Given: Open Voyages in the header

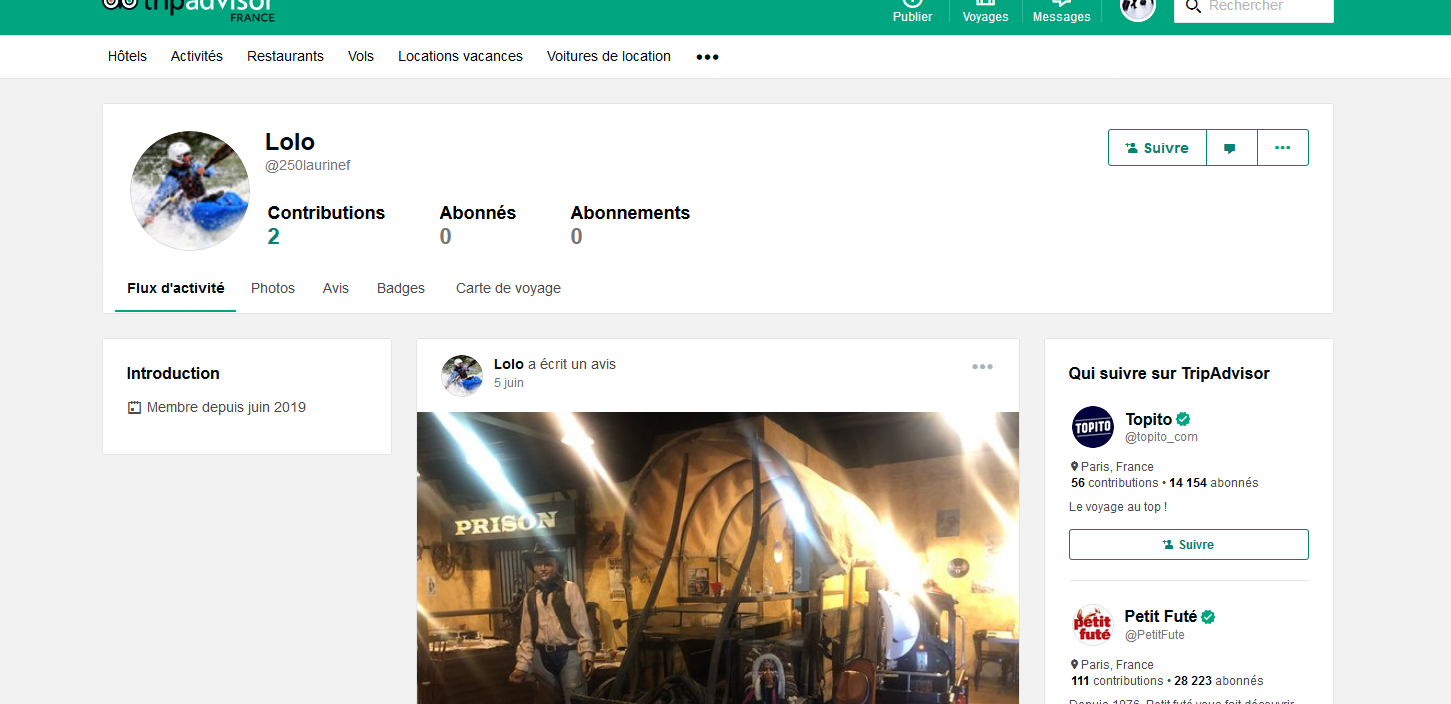Looking at the screenshot, I should point(985,10).
